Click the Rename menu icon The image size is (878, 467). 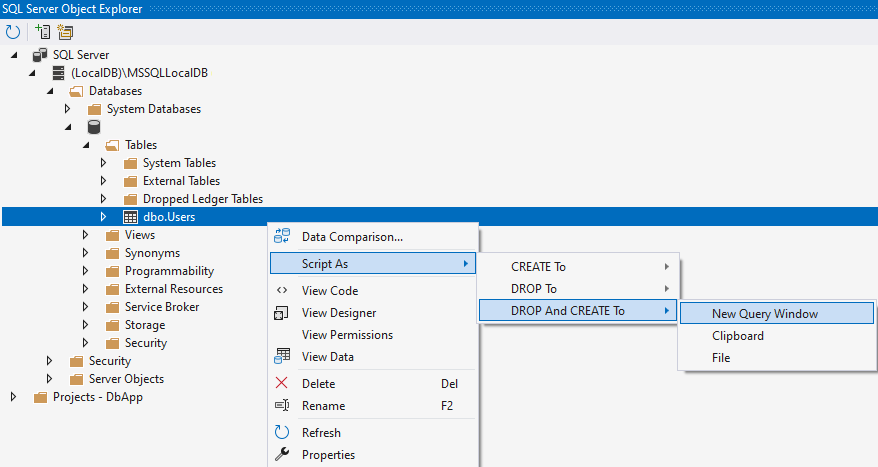282,405
